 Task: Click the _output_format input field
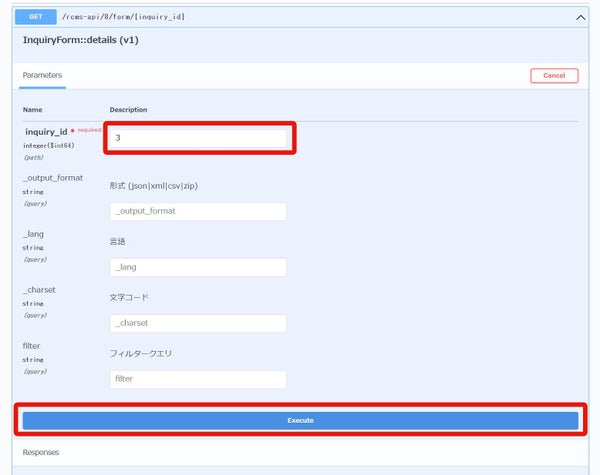pos(198,211)
